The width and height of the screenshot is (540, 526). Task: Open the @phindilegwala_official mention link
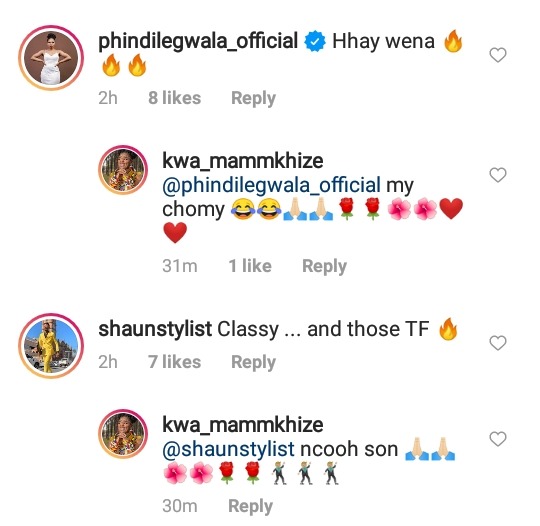[x=271, y=185]
